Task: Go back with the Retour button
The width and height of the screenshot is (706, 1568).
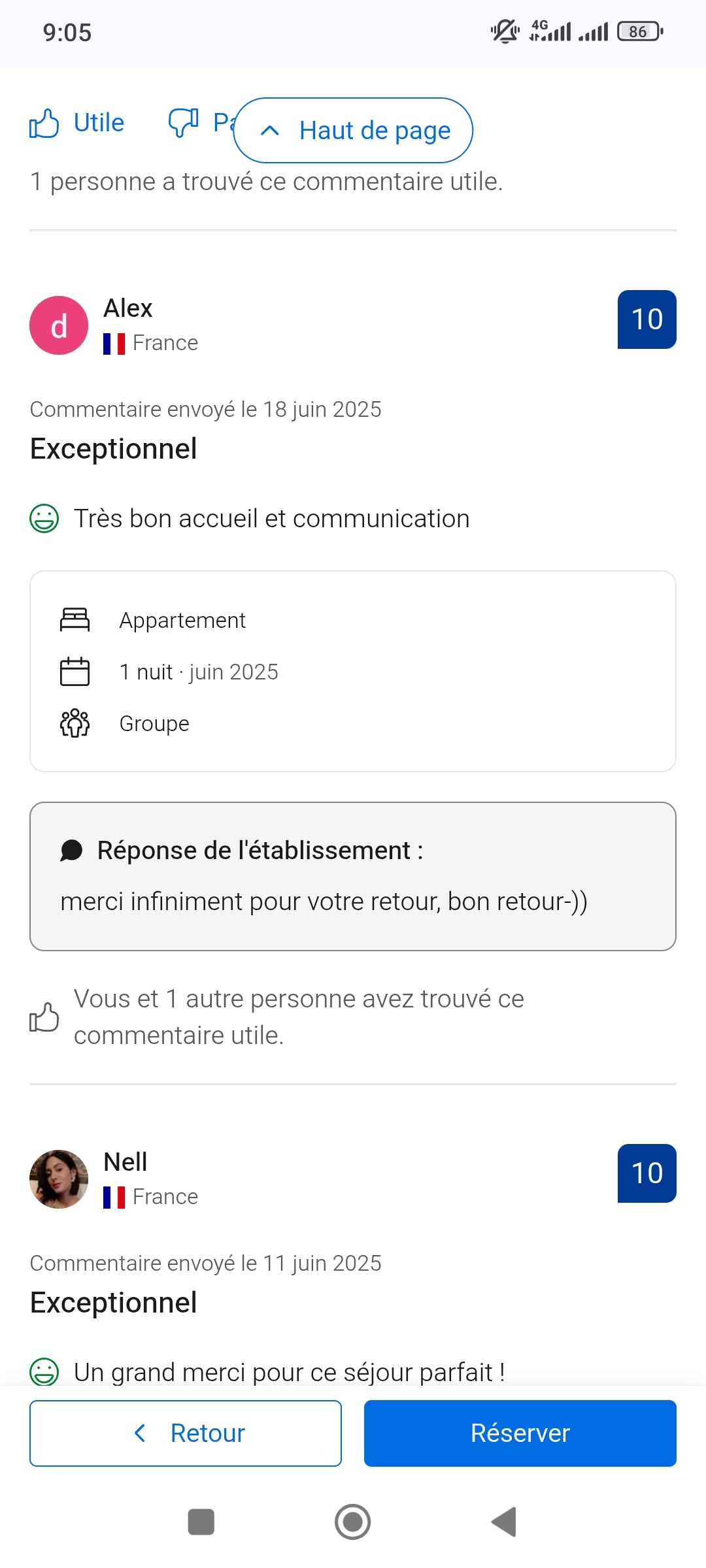Action: pyautogui.click(x=186, y=1433)
